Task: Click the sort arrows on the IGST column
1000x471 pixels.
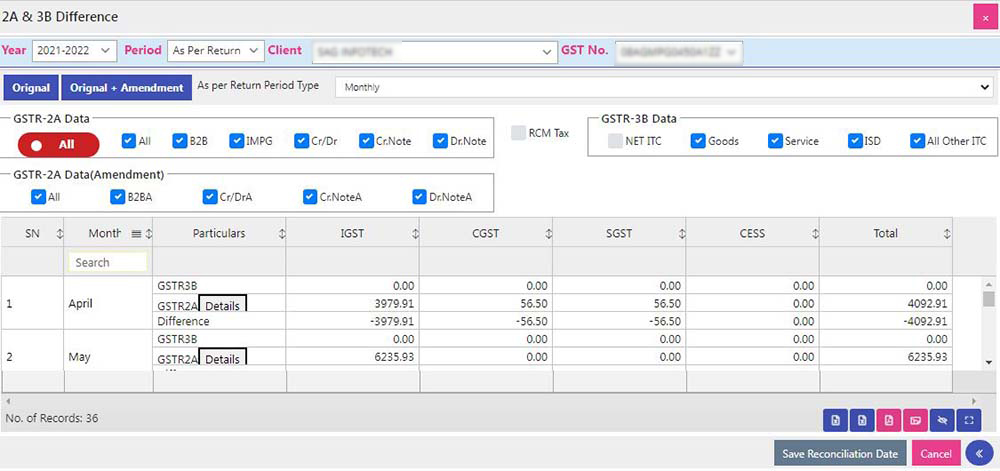Action: point(413,234)
